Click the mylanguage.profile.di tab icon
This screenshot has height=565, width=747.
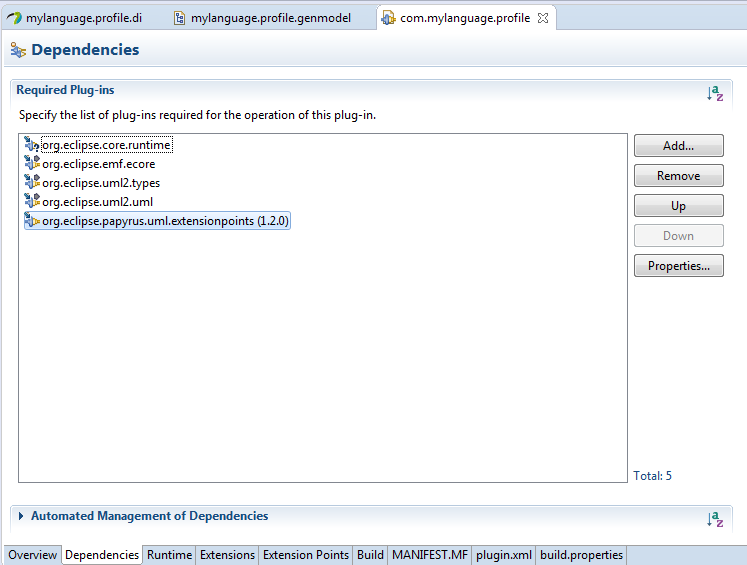click(x=14, y=18)
